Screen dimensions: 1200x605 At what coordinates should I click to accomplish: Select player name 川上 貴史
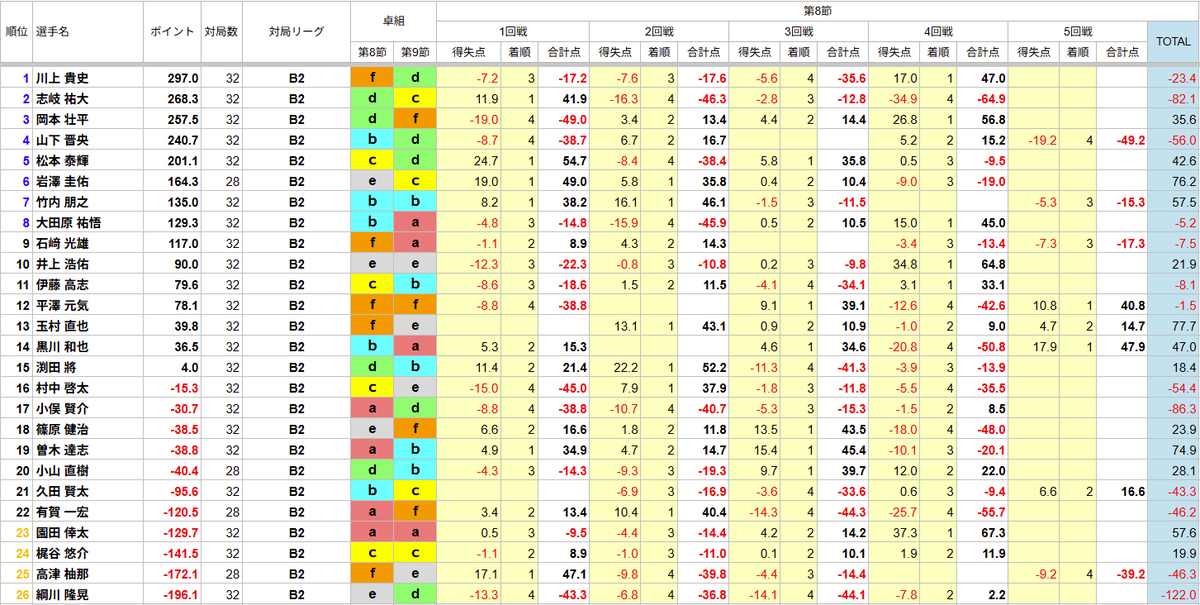pos(62,78)
